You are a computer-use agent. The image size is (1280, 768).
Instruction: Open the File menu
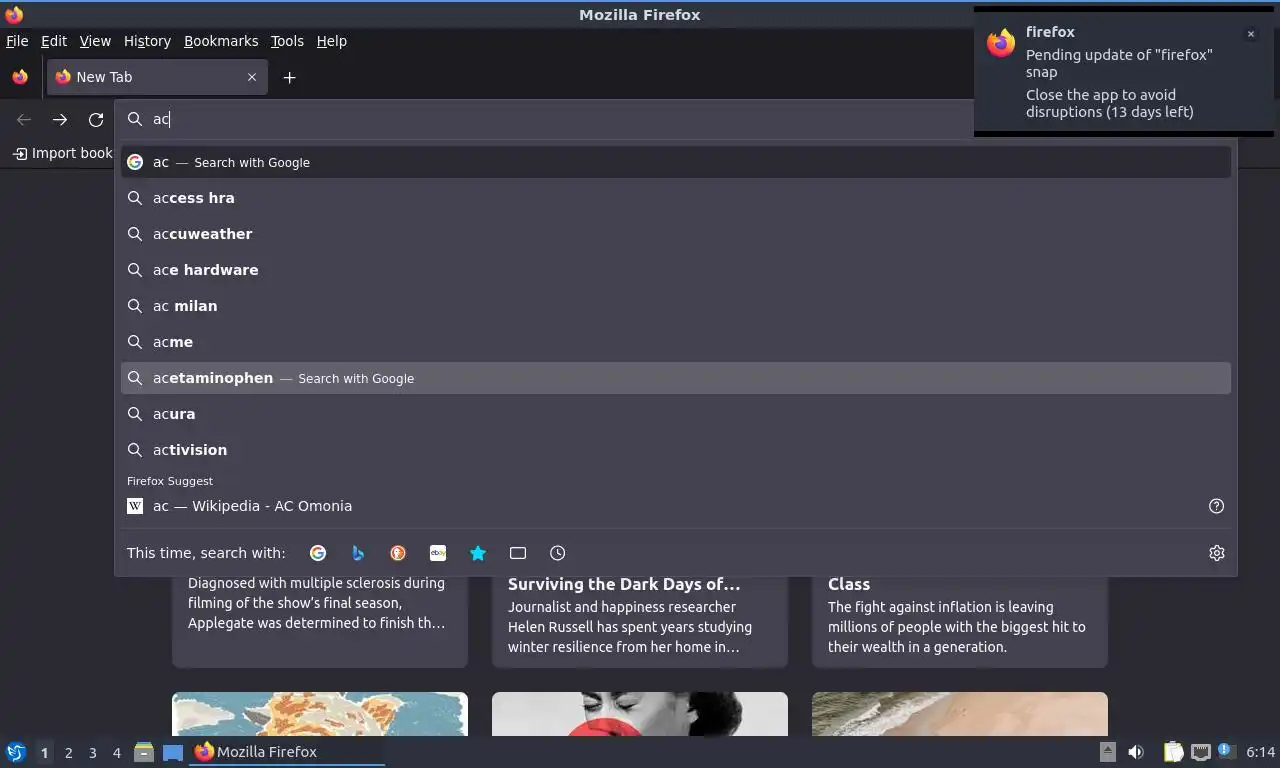[x=17, y=41]
